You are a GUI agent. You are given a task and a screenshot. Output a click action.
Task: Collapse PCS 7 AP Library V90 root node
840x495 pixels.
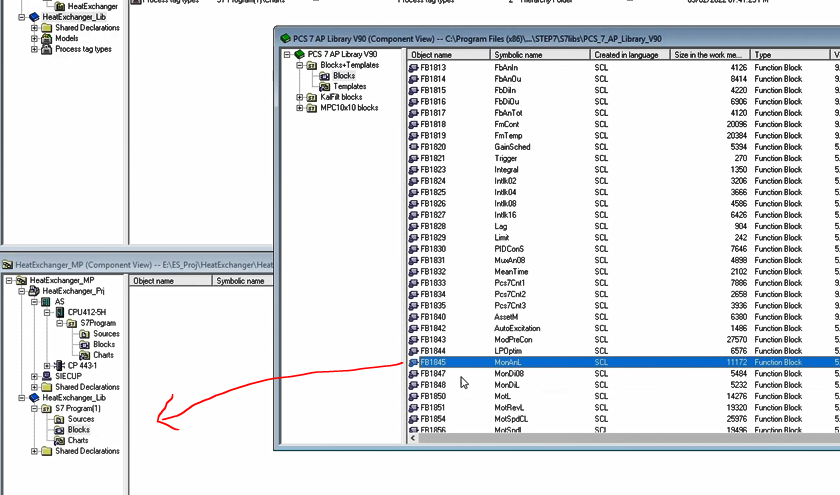[287, 55]
